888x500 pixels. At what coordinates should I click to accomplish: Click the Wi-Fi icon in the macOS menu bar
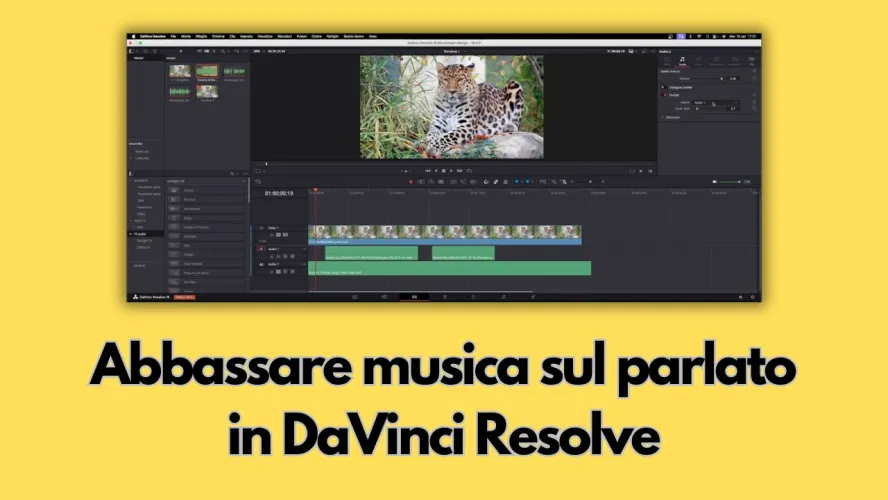pyautogui.click(x=699, y=36)
